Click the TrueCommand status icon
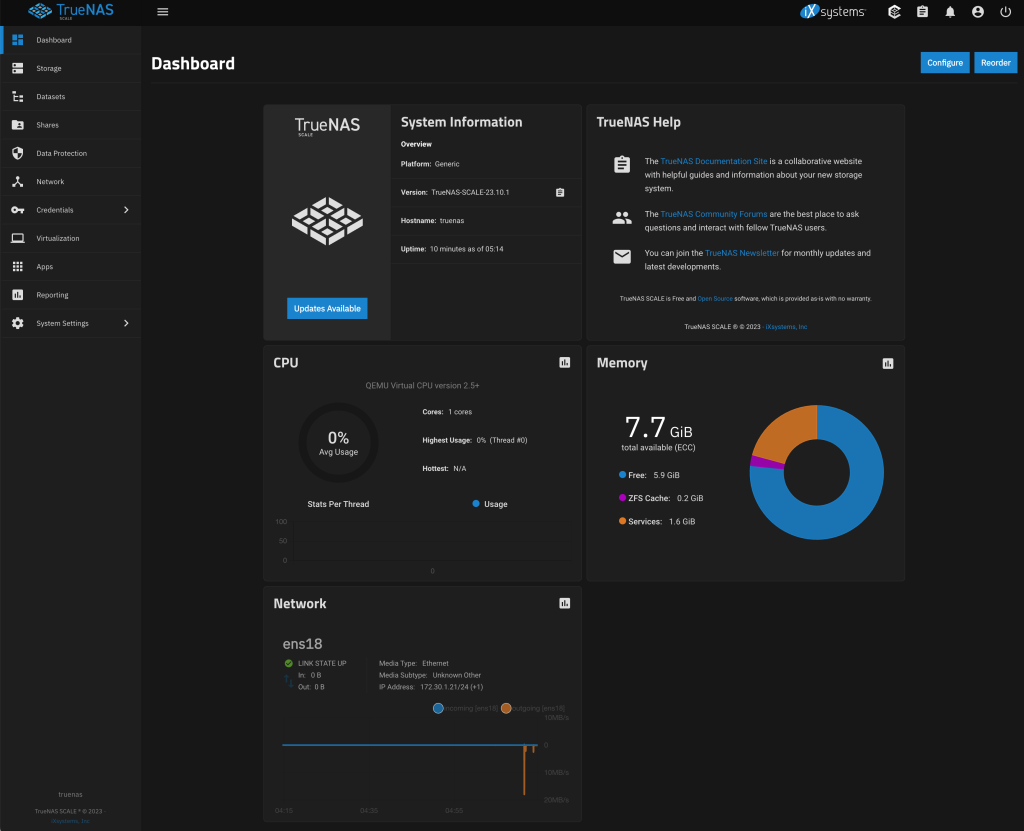The image size is (1024, 831). pos(894,12)
